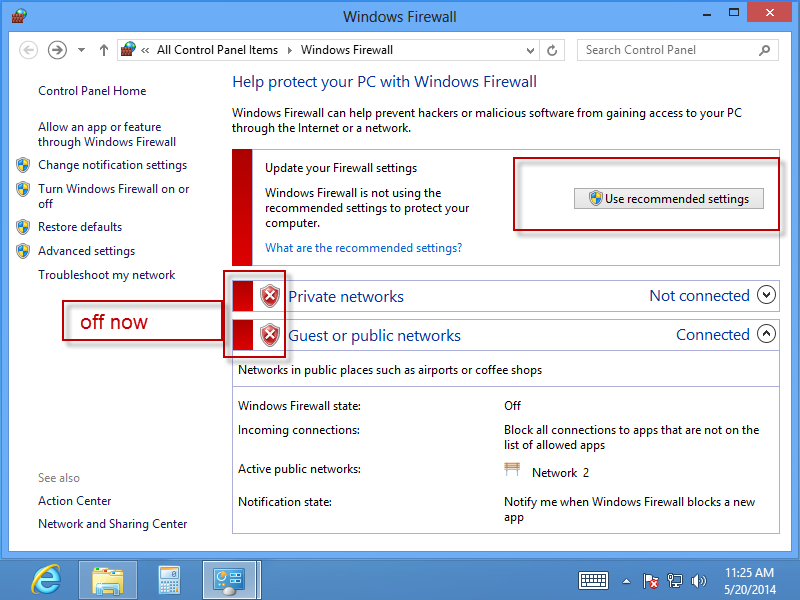
Task: Click 'Not connected' status text
Action: tap(699, 295)
